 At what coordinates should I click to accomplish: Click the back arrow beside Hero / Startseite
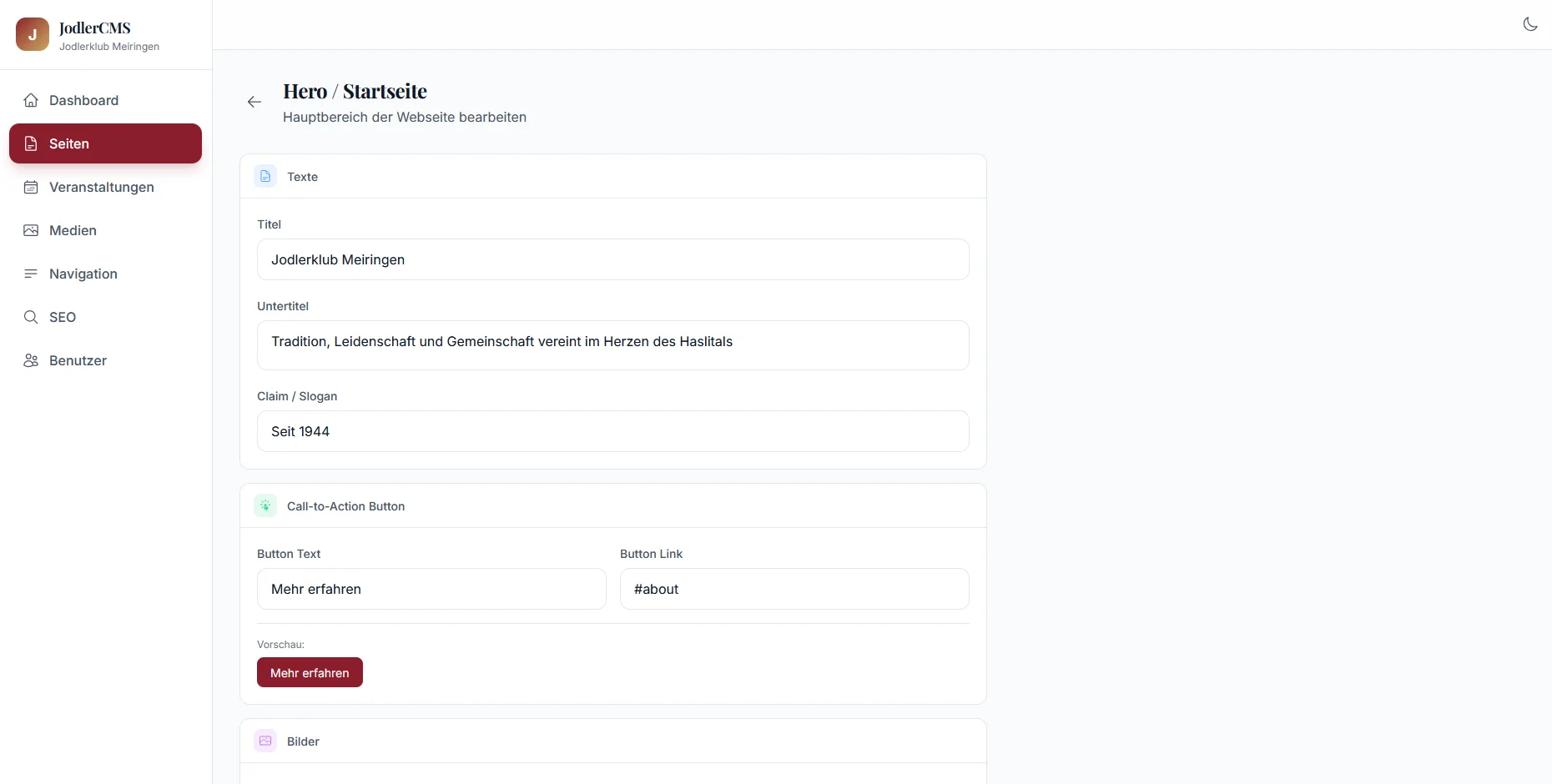click(254, 102)
